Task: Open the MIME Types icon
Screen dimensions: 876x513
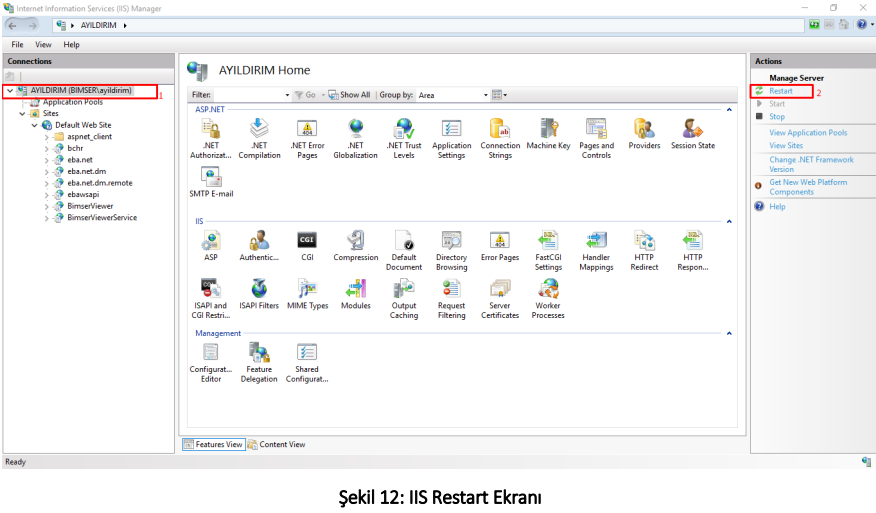Action: tap(307, 290)
